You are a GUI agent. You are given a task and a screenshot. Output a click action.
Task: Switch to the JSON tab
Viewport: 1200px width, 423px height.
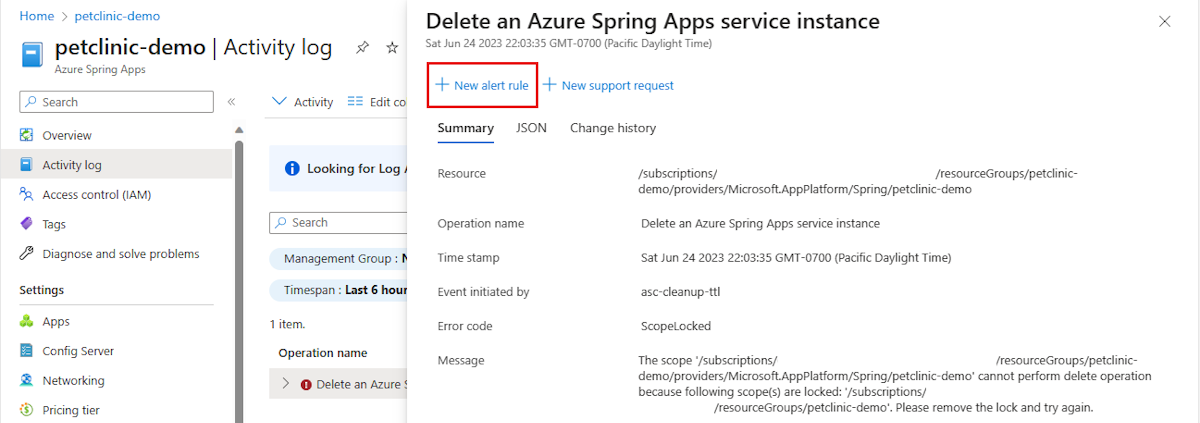click(531, 128)
